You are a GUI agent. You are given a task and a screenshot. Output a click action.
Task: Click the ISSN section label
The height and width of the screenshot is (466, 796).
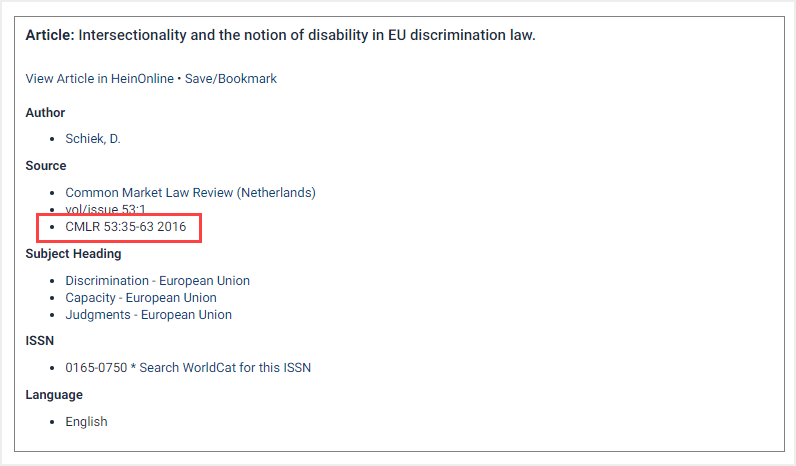click(40, 341)
